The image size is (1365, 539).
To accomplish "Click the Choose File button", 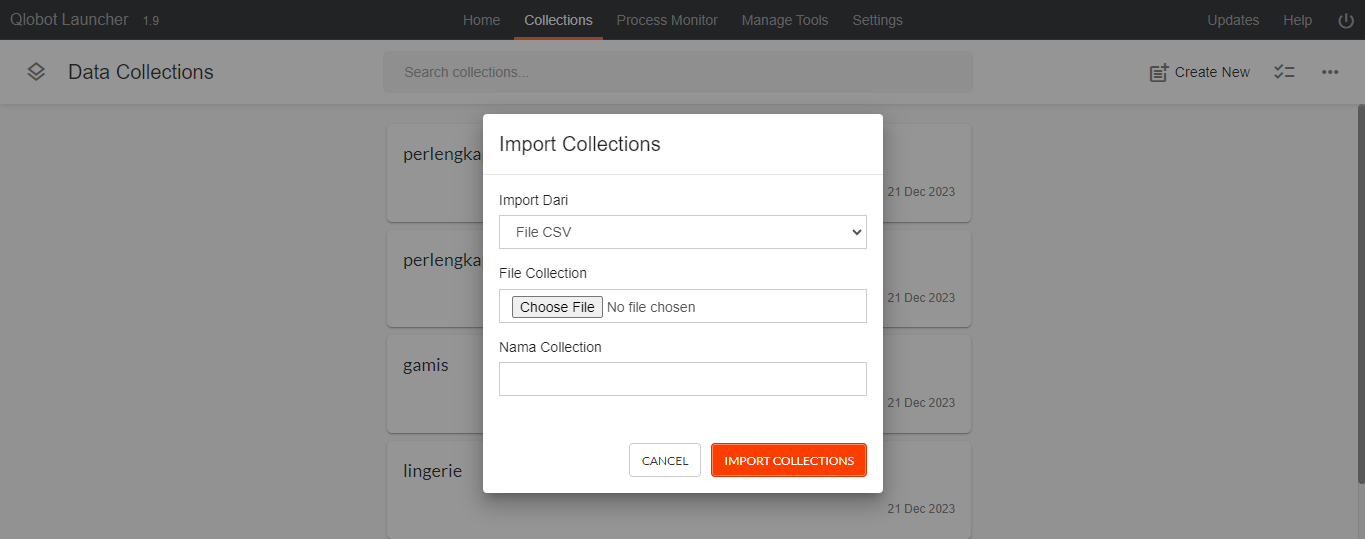I will coord(557,307).
